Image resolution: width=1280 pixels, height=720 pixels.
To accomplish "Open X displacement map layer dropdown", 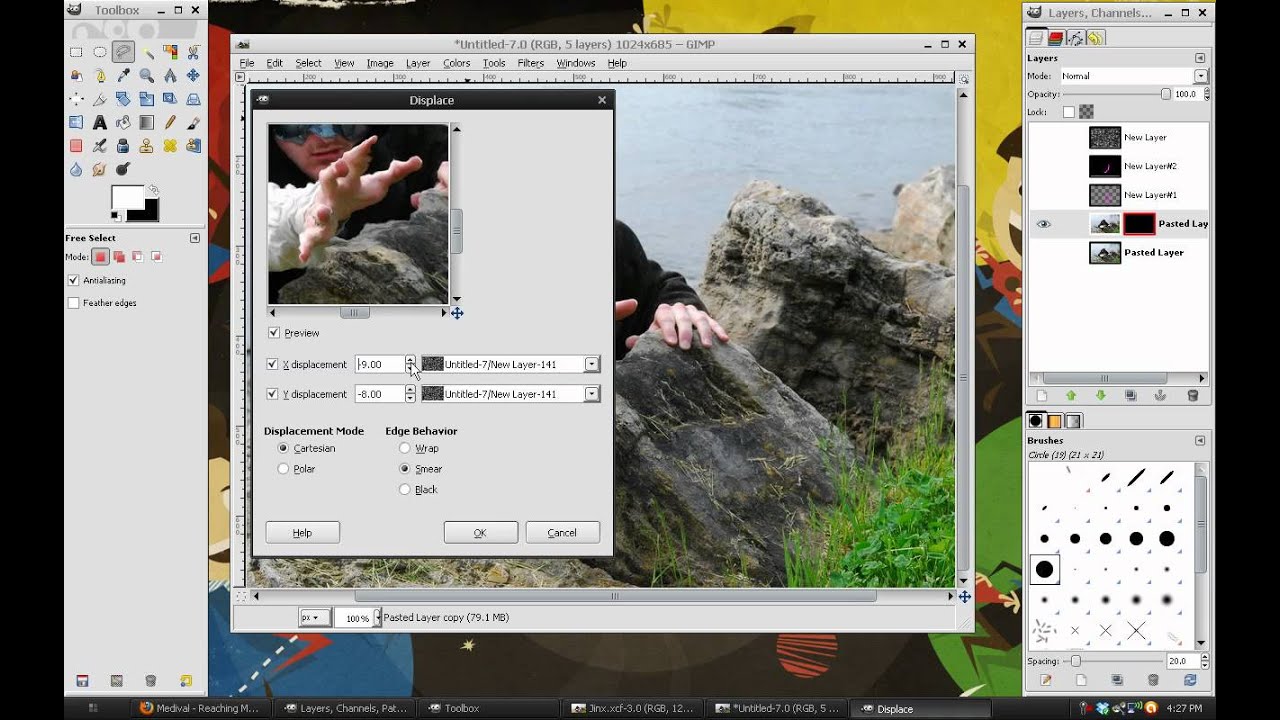I will point(511,364).
